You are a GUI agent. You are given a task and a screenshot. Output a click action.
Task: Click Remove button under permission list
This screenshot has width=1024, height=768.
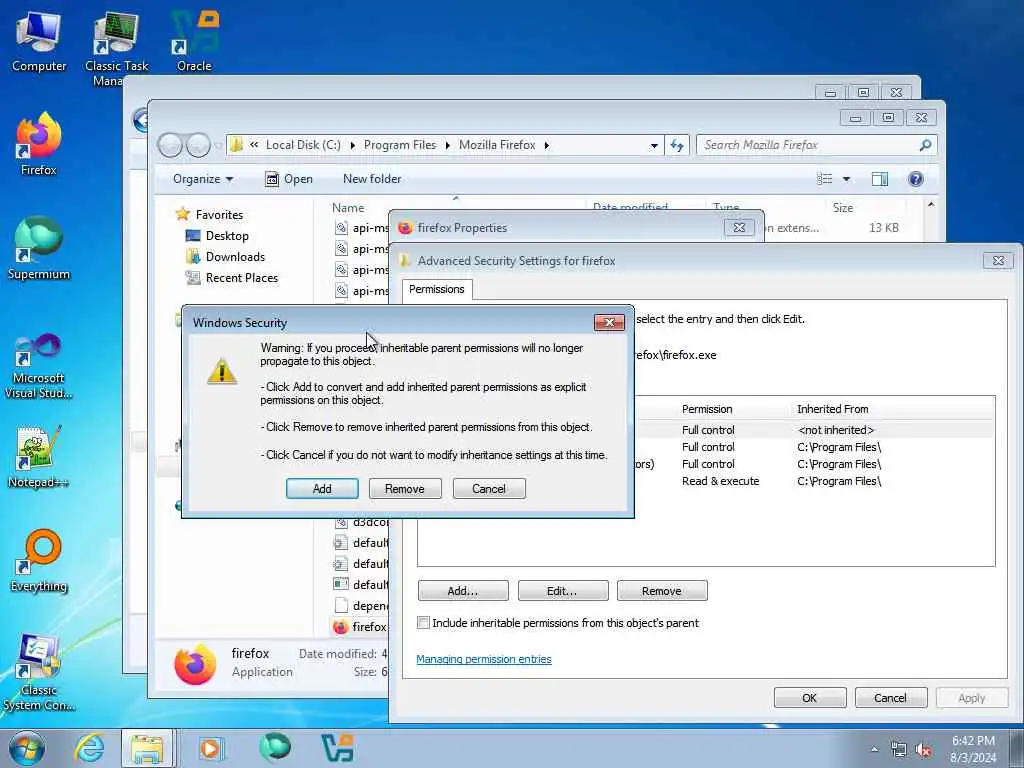point(662,590)
